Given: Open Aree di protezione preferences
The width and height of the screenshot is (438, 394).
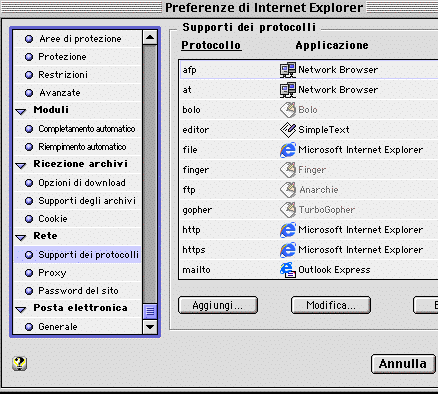Looking at the screenshot, I should coord(78,39).
